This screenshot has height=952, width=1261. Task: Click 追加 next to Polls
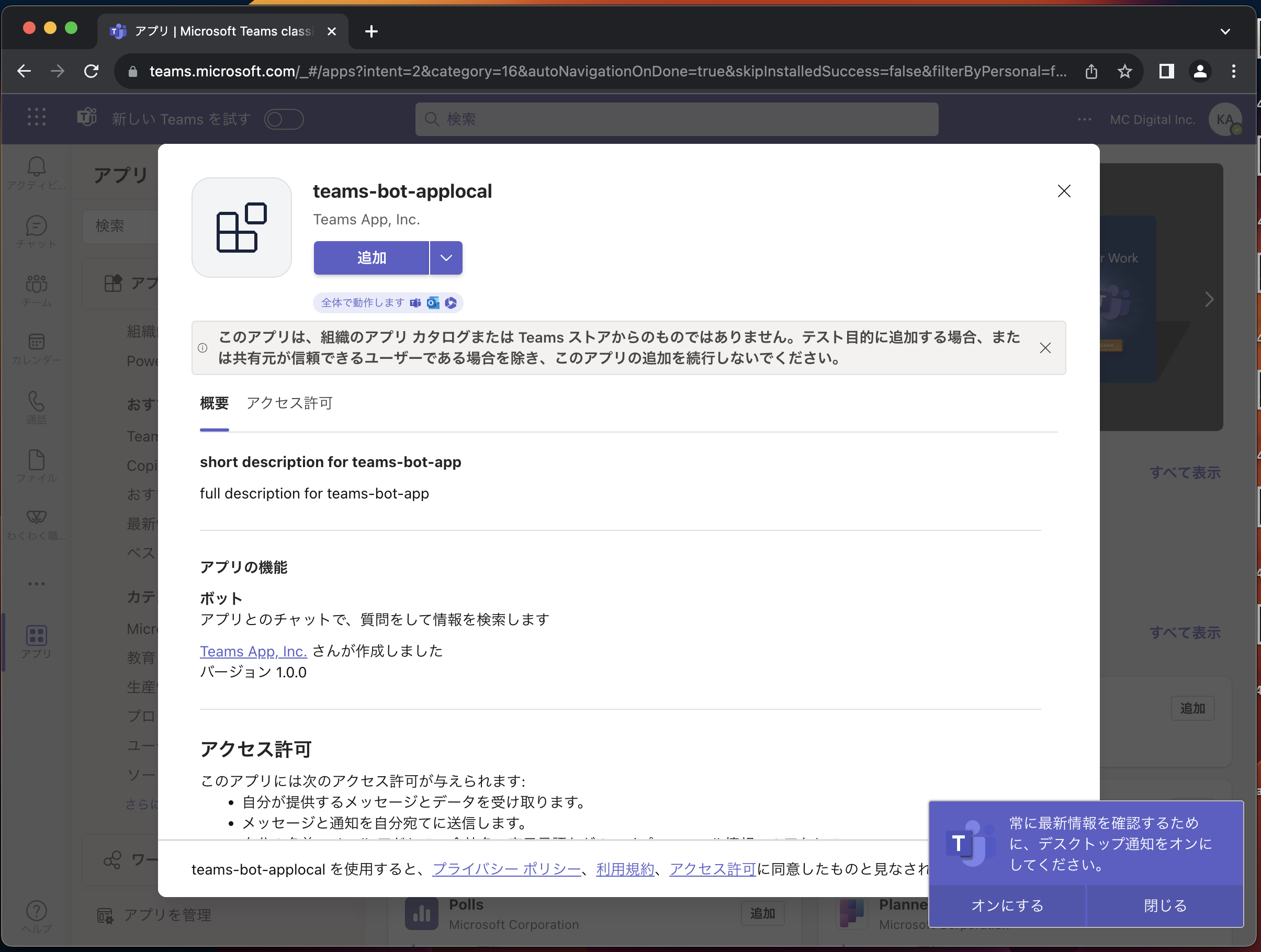(762, 913)
